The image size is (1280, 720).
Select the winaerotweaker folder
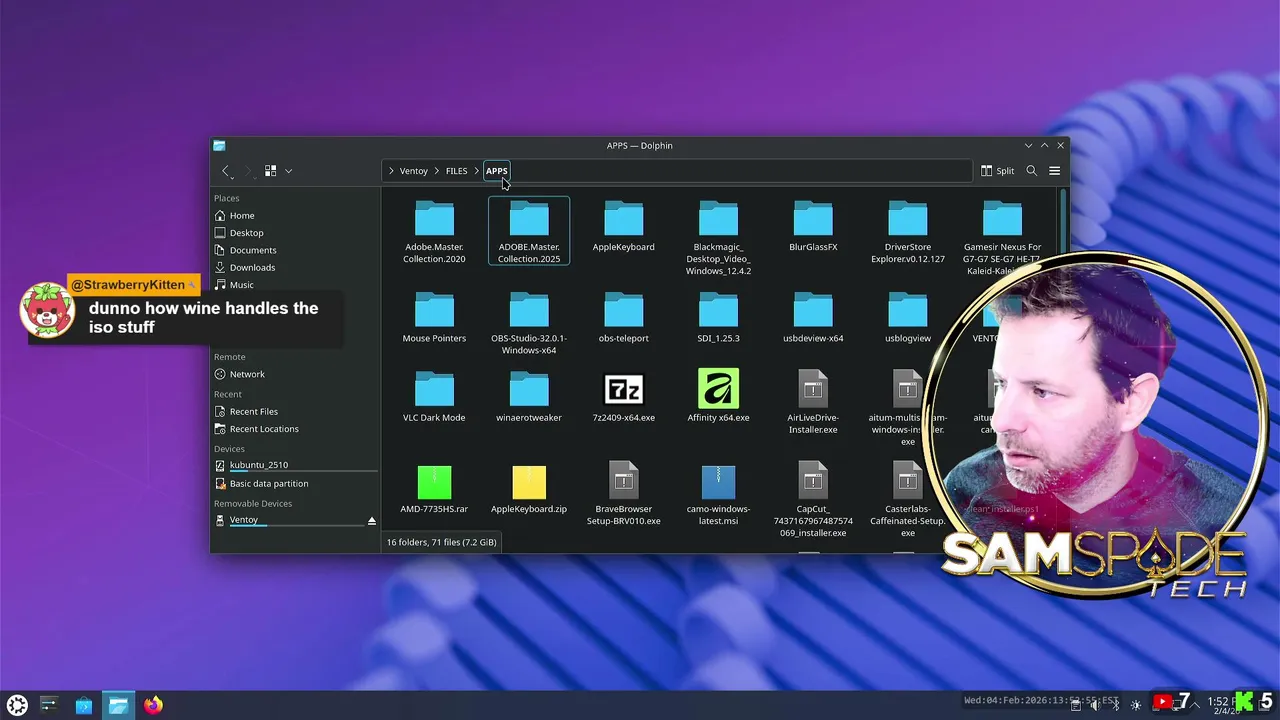point(529,397)
